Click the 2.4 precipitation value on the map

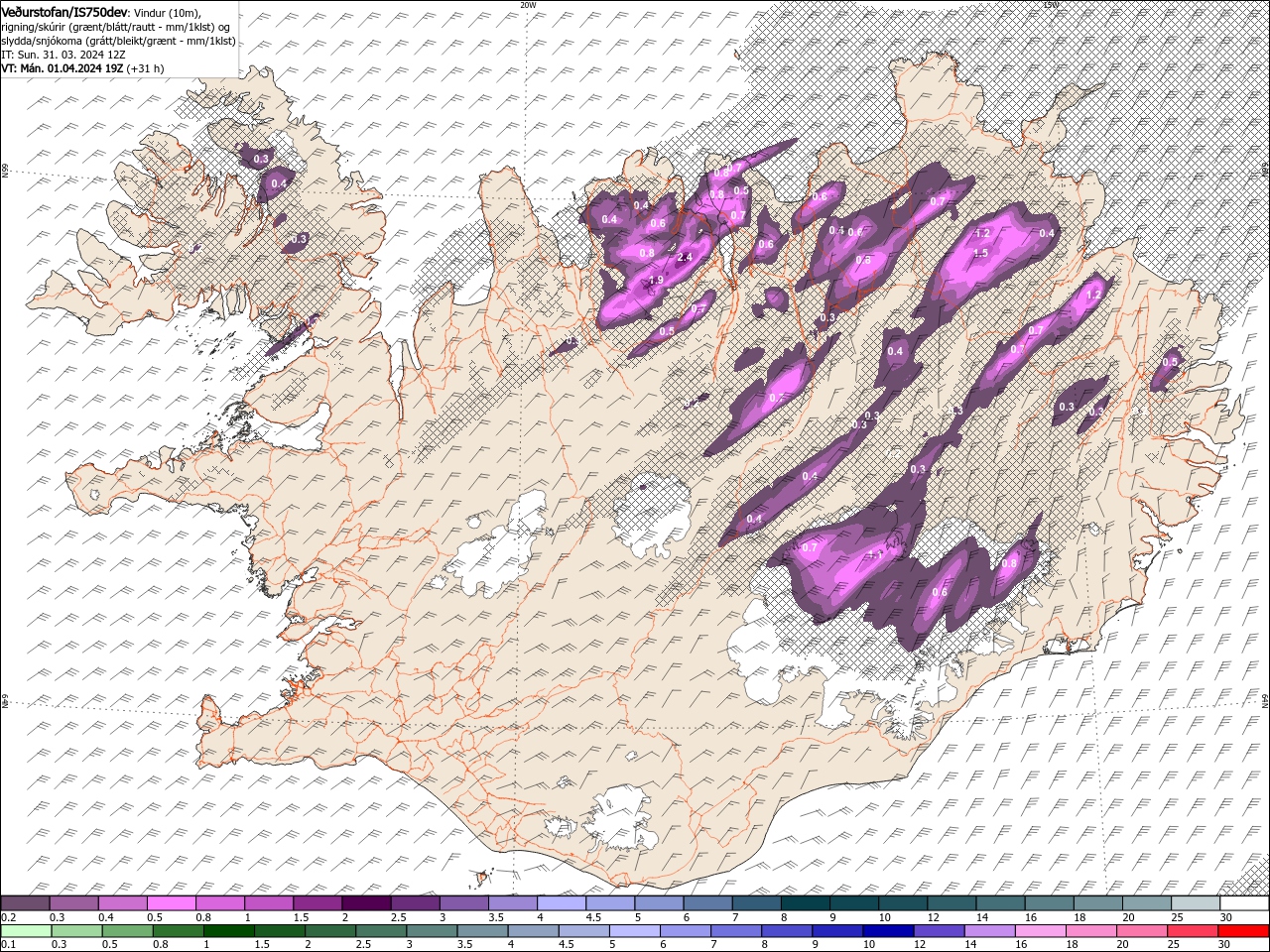pyautogui.click(x=684, y=258)
